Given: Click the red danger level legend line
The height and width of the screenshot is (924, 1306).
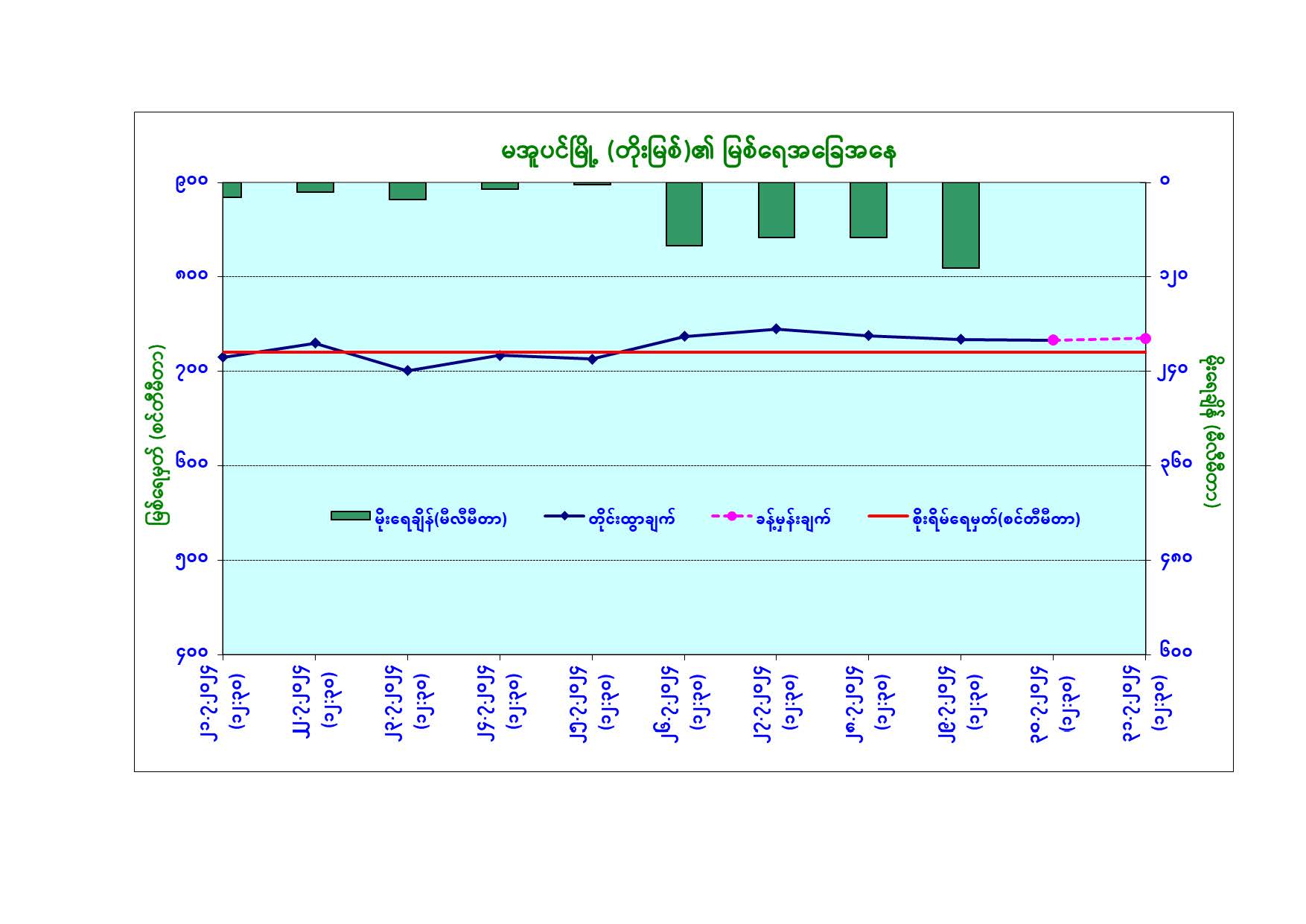Looking at the screenshot, I should [x=888, y=516].
